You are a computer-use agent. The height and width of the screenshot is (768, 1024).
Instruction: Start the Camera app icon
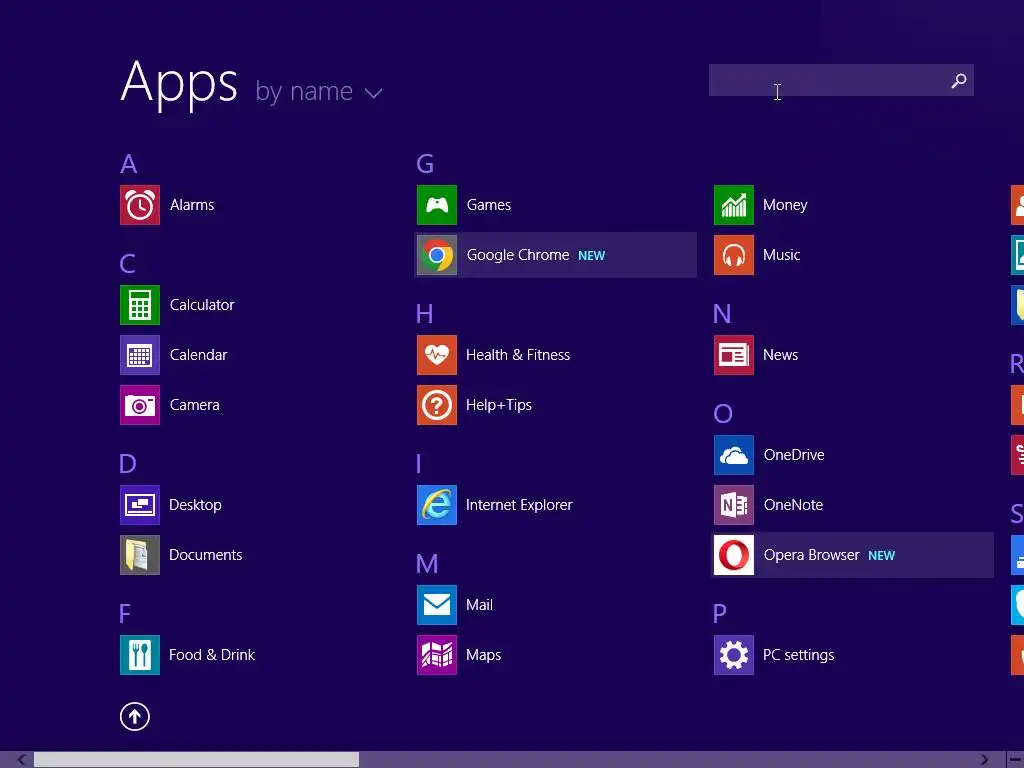pos(140,405)
